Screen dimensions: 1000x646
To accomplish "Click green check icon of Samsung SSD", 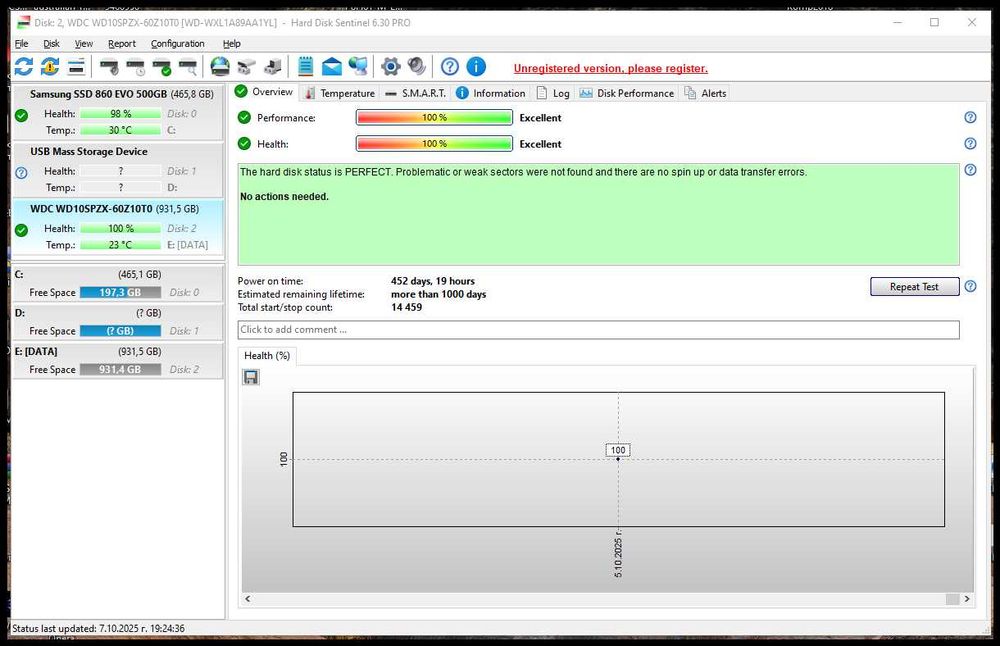I will pyautogui.click(x=22, y=115).
